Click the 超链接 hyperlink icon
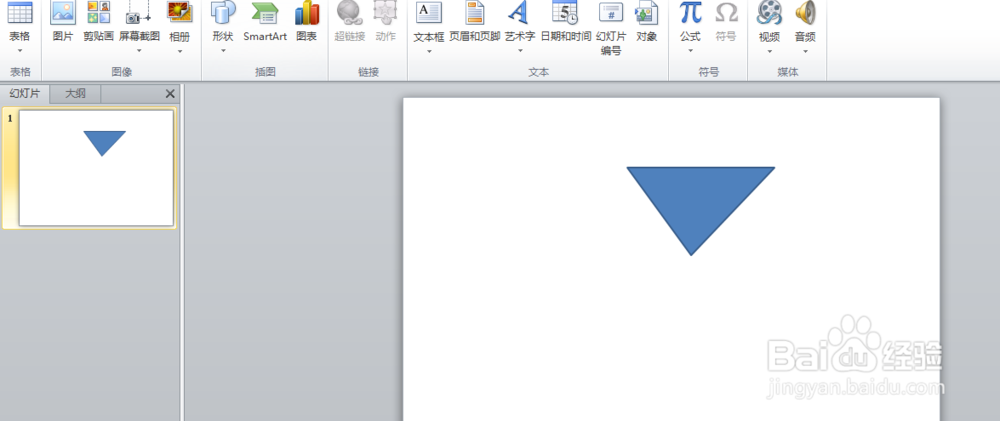 [x=349, y=13]
